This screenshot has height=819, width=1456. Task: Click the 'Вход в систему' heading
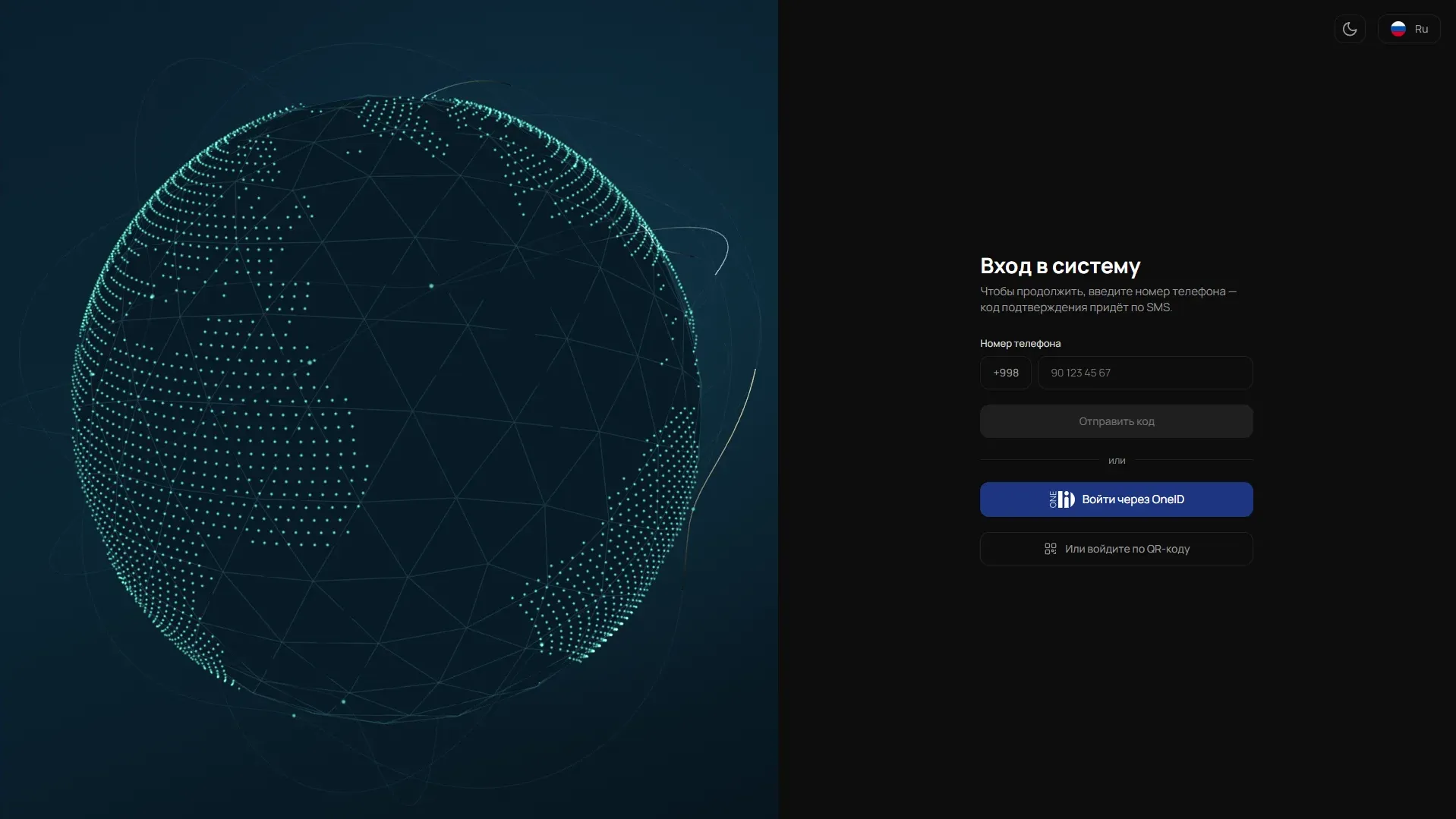(x=1060, y=266)
